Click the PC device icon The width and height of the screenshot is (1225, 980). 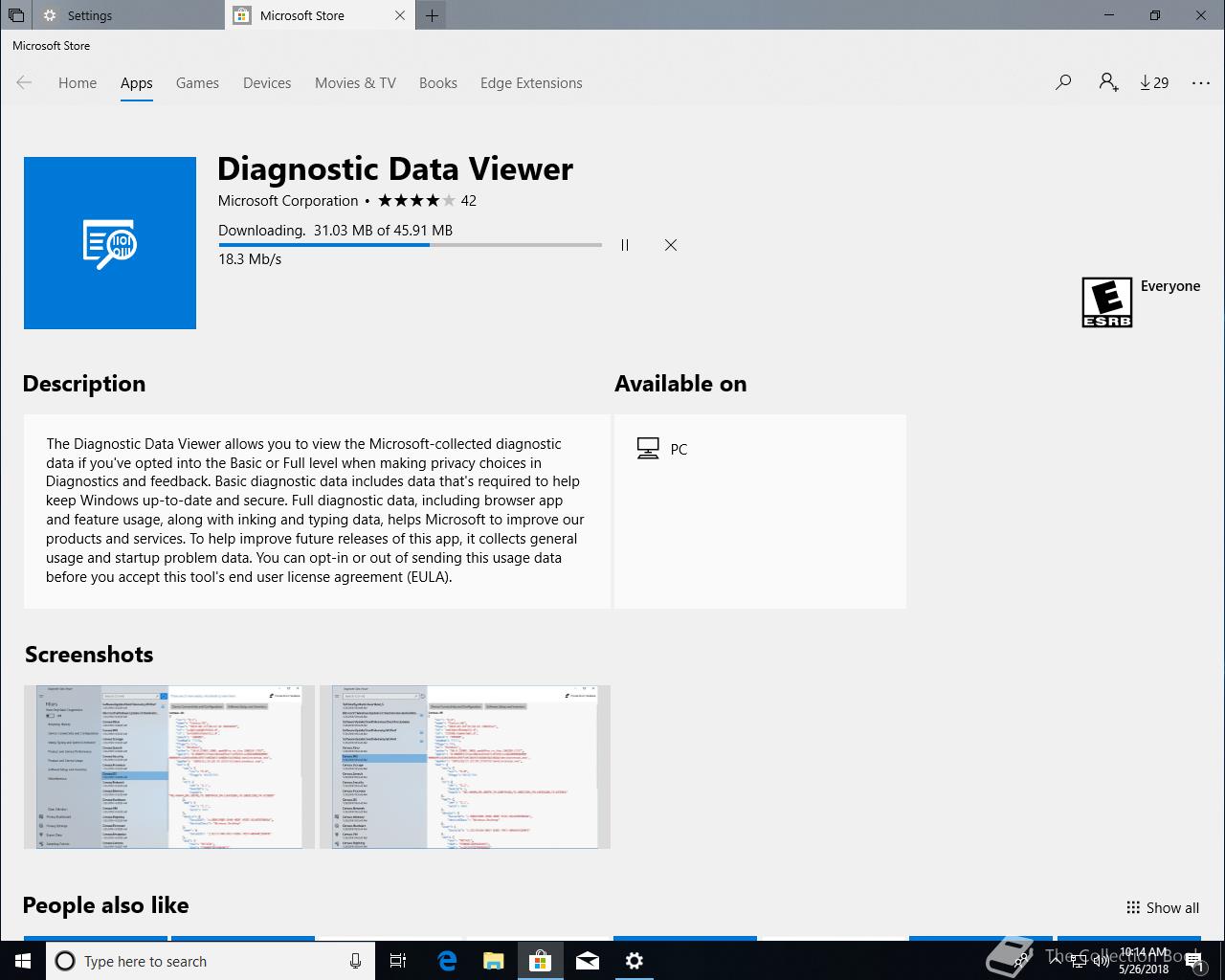[x=648, y=449]
